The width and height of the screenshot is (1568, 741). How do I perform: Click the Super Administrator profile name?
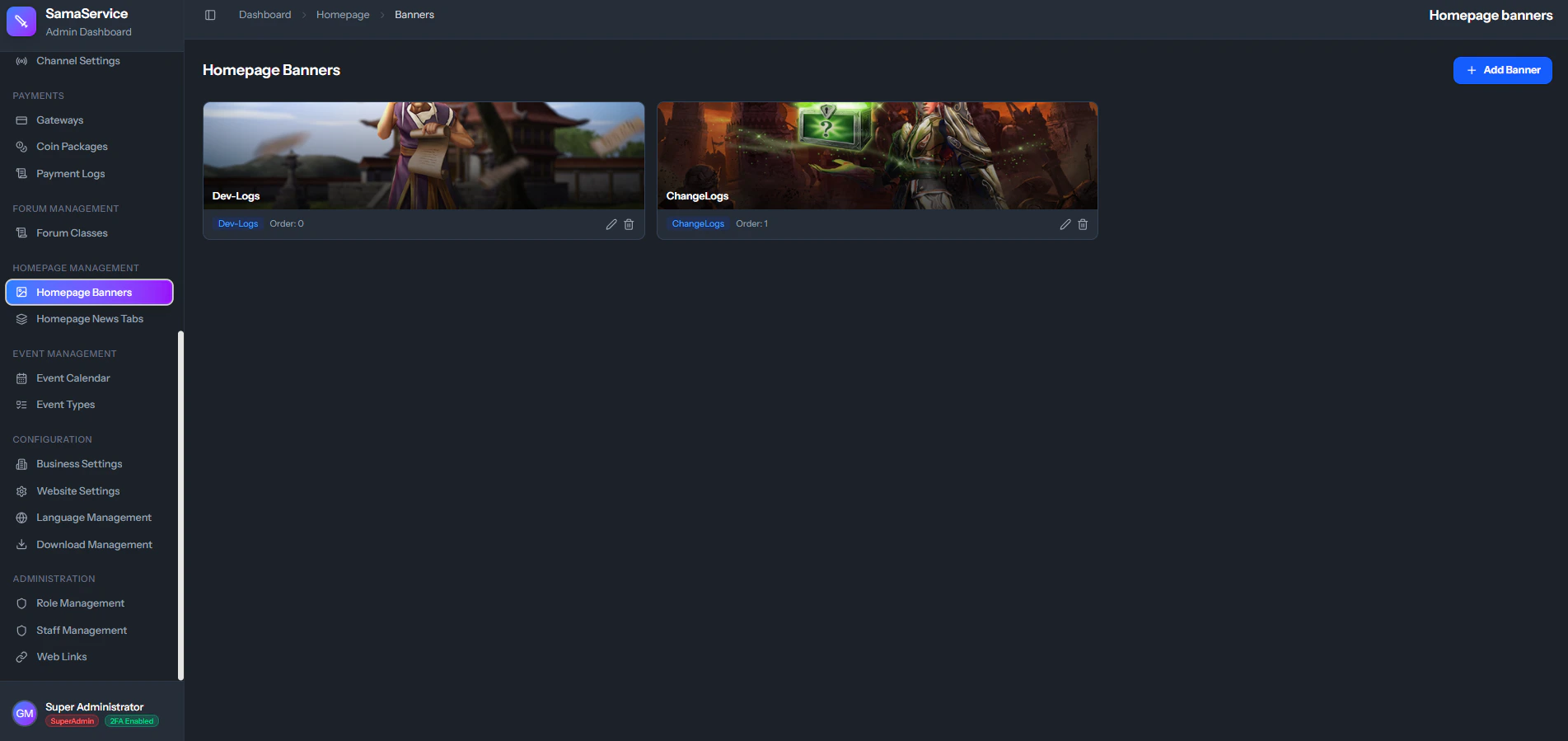(x=94, y=707)
